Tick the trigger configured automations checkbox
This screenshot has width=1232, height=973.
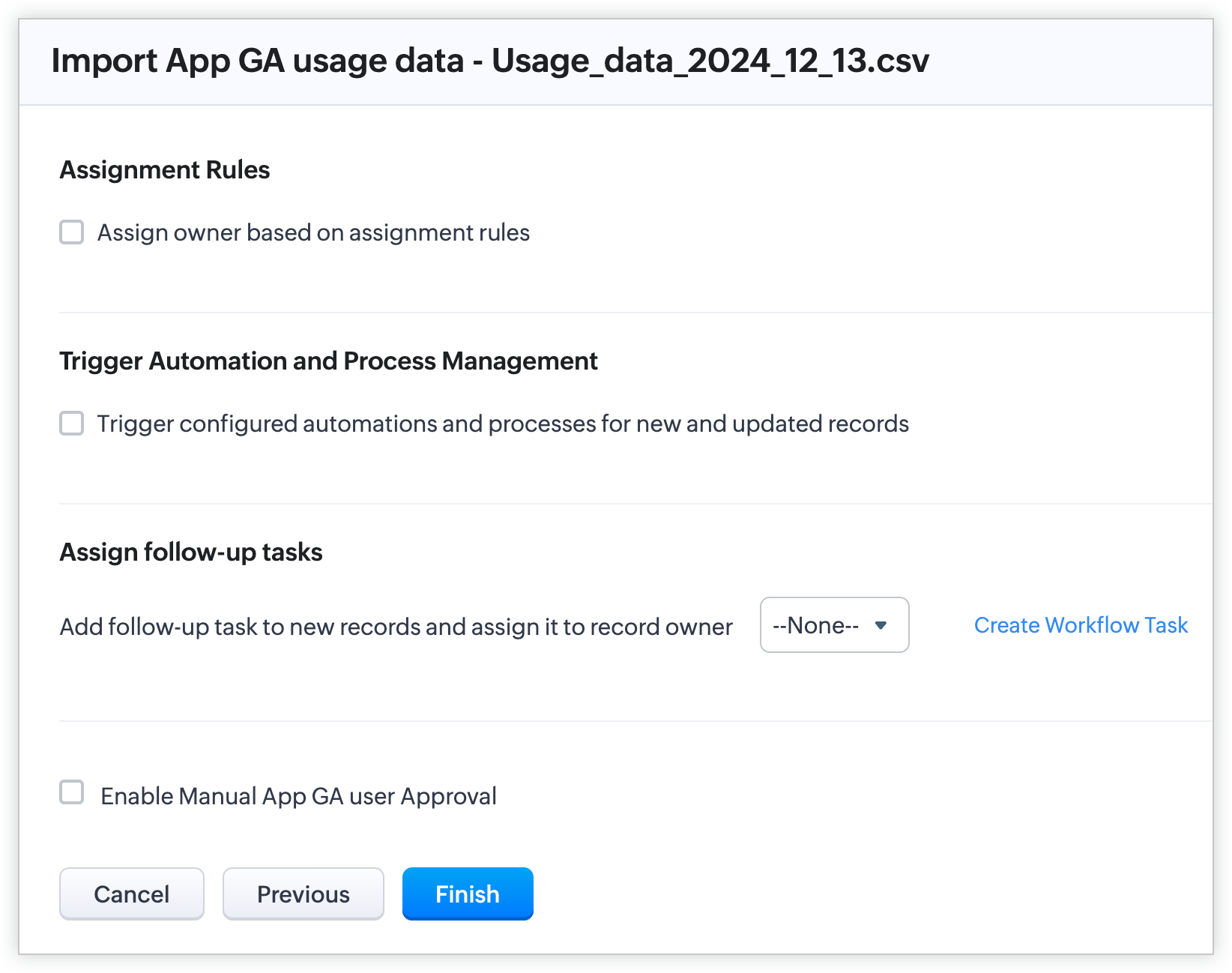(72, 424)
